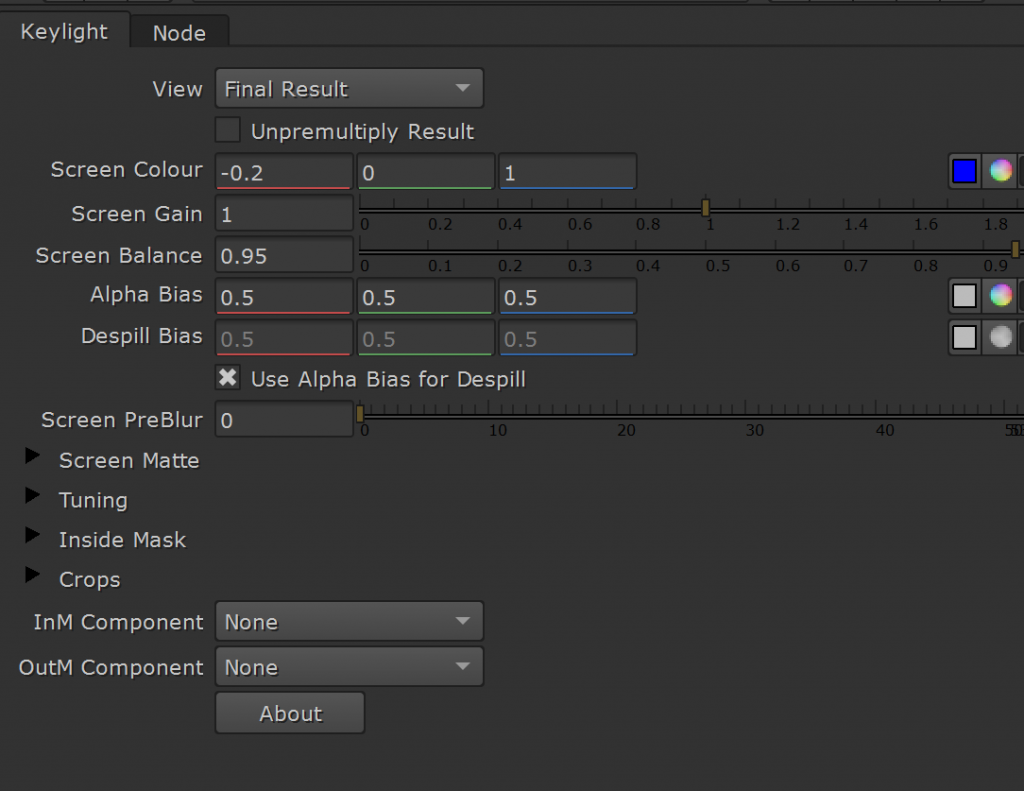Click the Screen Gain label

point(136,214)
